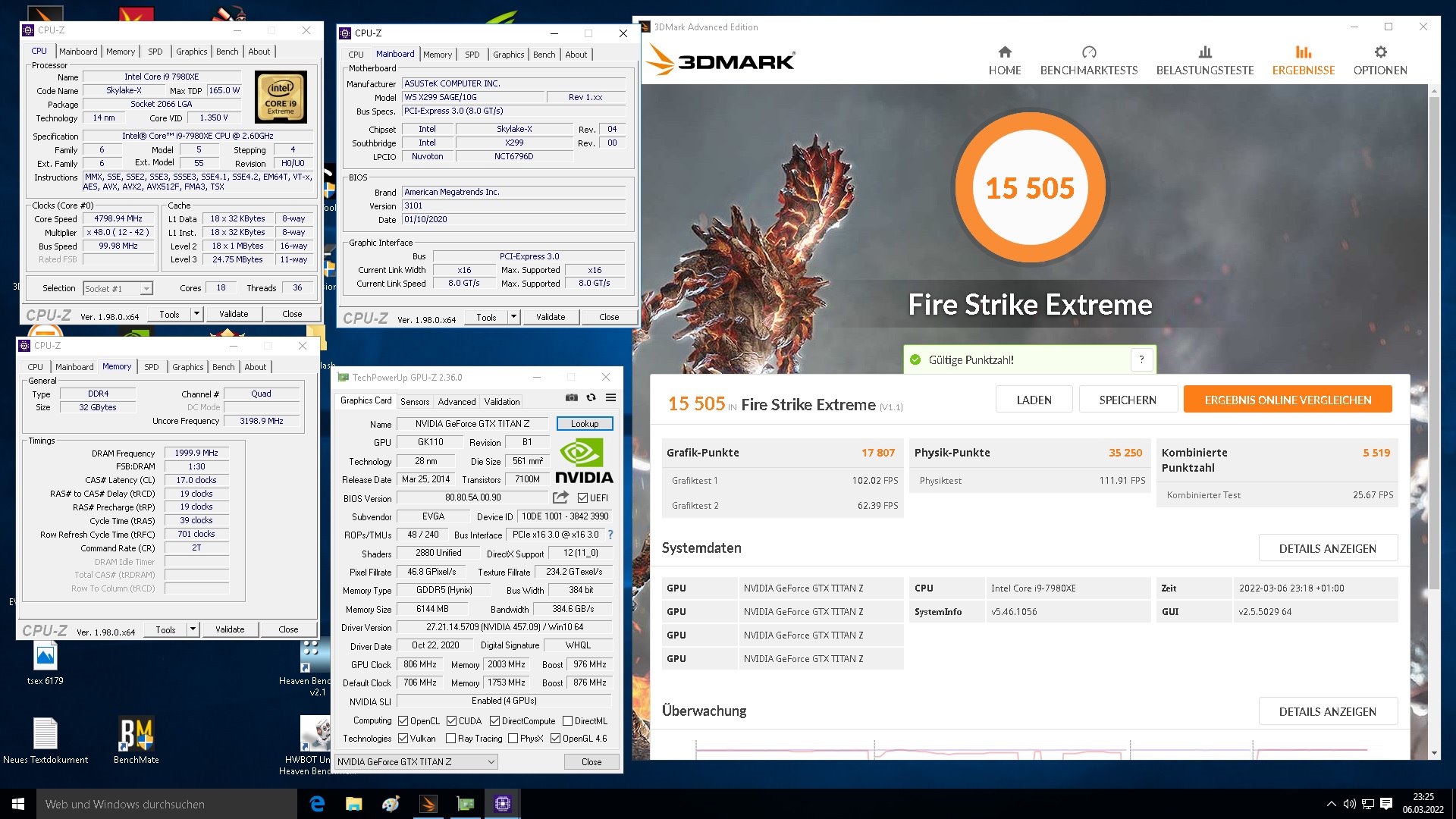The image size is (1456, 819).
Task: Switch to the Validation tab in GPU-Z
Action: click(x=502, y=401)
